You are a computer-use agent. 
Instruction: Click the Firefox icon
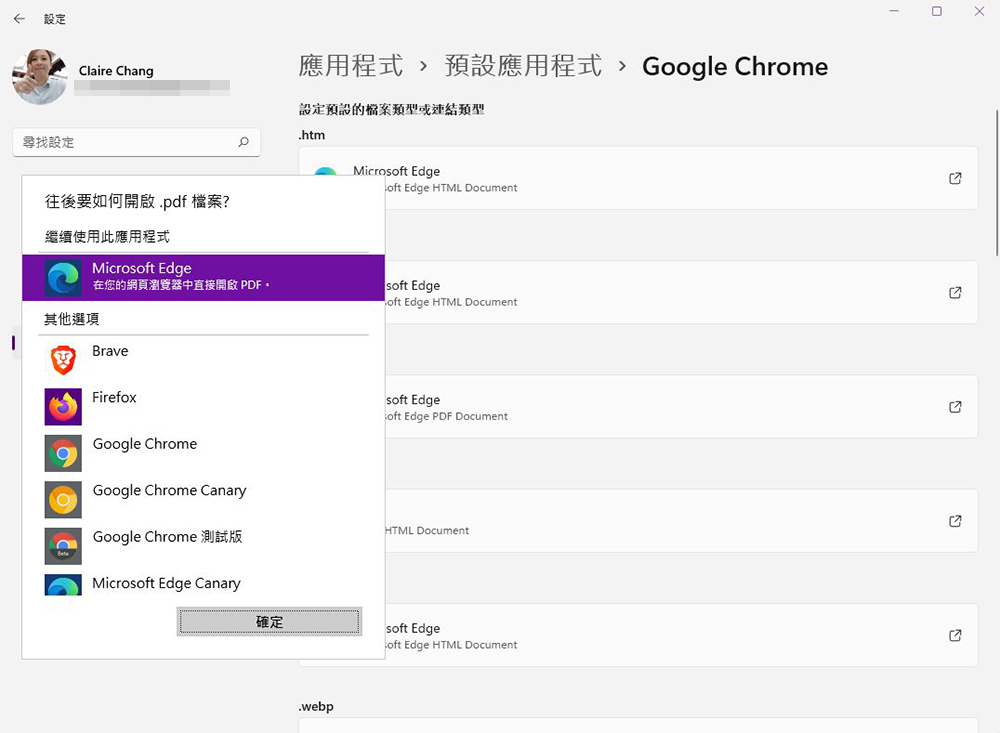pos(63,406)
